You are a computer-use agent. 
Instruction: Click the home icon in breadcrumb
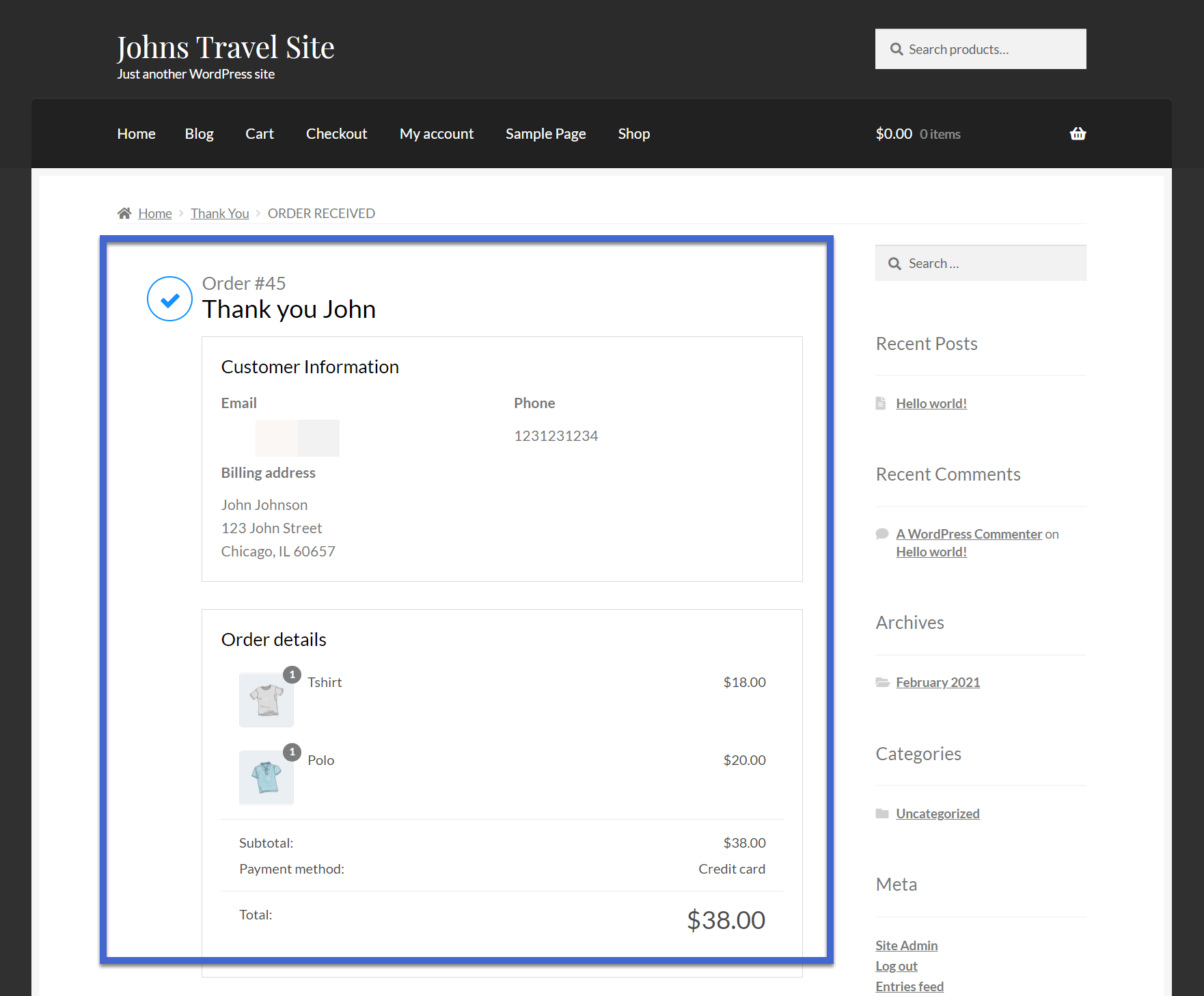click(x=124, y=213)
